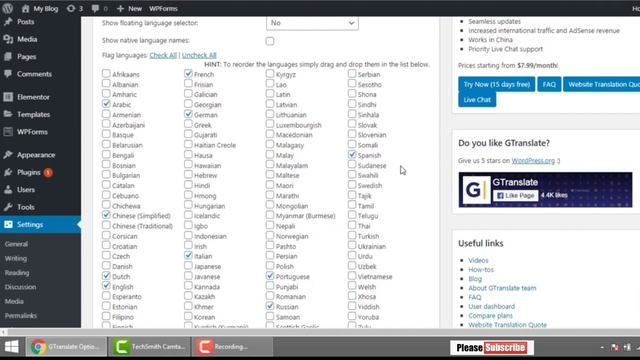
Task: Toggle Show native language names checkbox
Action: (270, 41)
